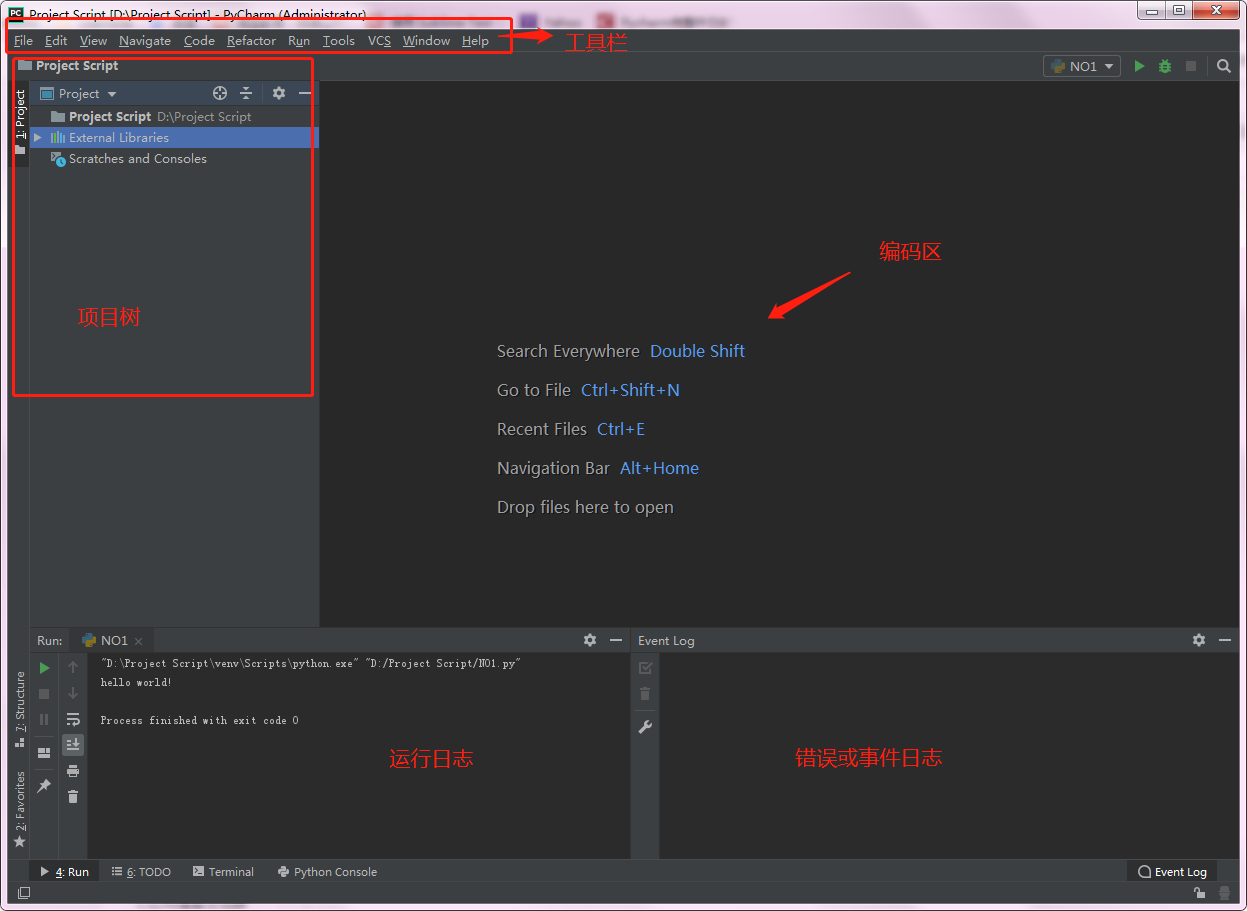Rerun NO1 in Run panel
Image resolution: width=1247 pixels, height=911 pixels.
pos(44,668)
